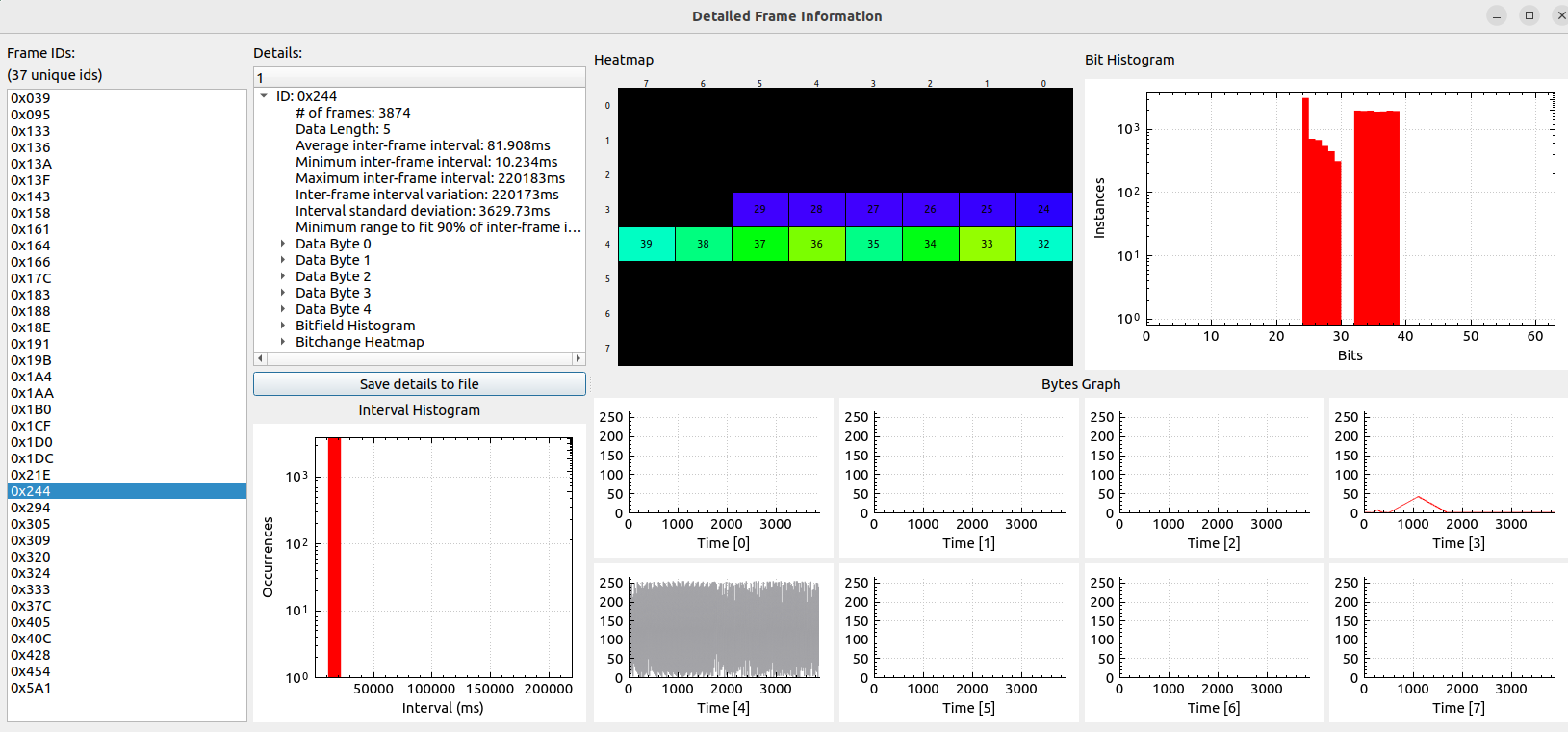
Task: Select frame ID 0x320
Action: pyautogui.click(x=126, y=557)
